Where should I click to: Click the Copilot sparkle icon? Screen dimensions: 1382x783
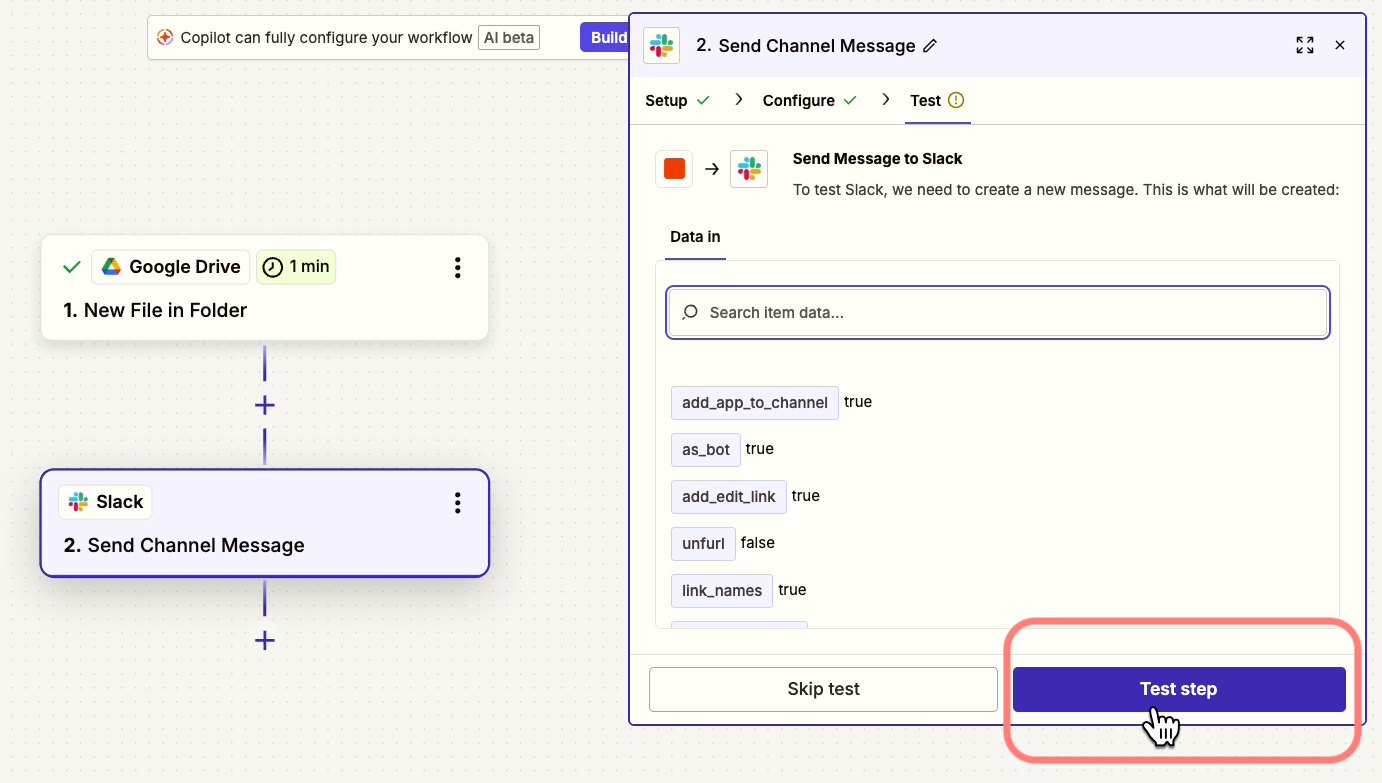coord(165,37)
